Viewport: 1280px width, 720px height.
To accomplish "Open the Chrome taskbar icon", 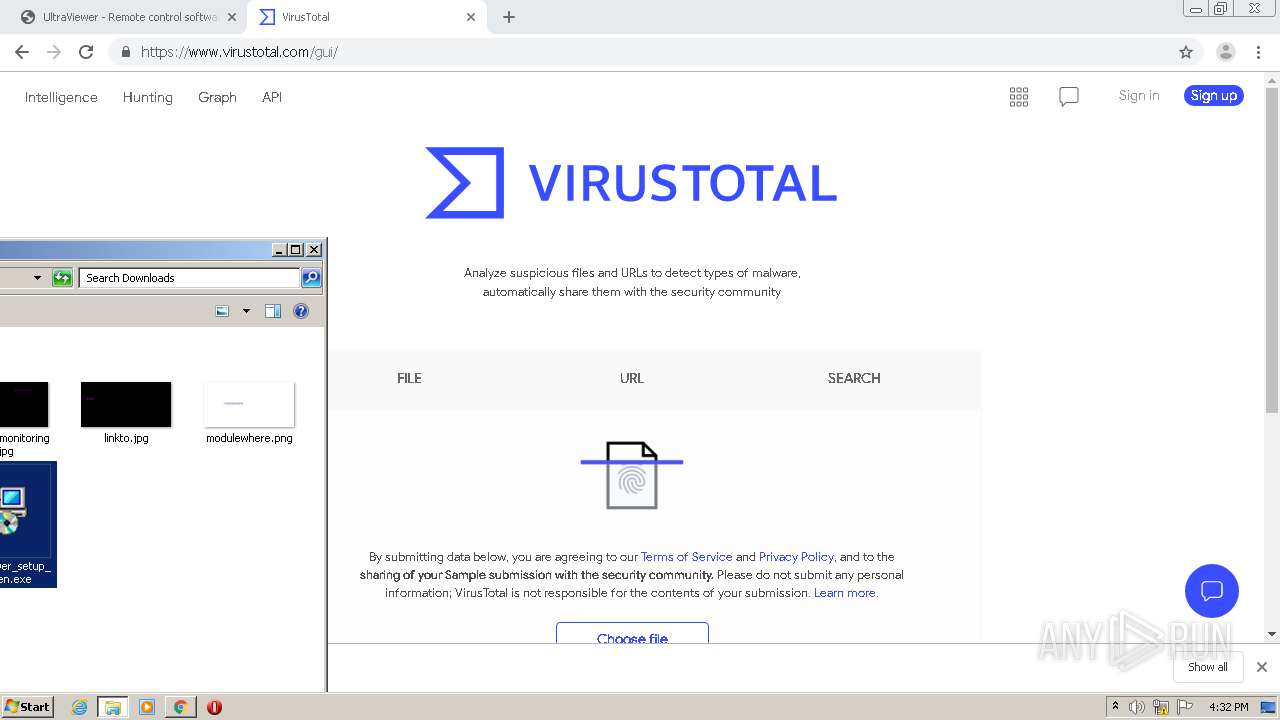I will coord(180,707).
